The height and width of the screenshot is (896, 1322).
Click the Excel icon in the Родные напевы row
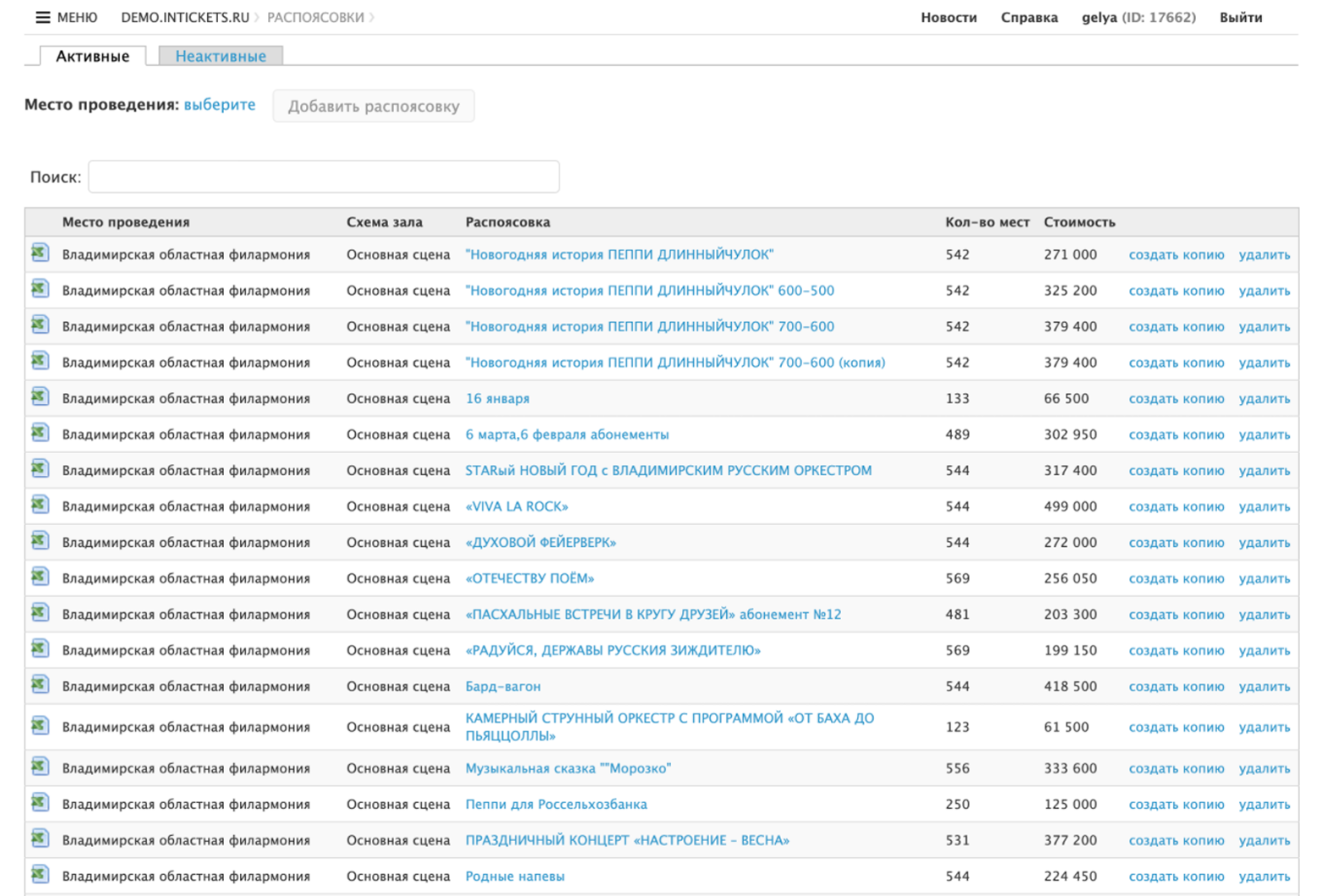point(40,875)
